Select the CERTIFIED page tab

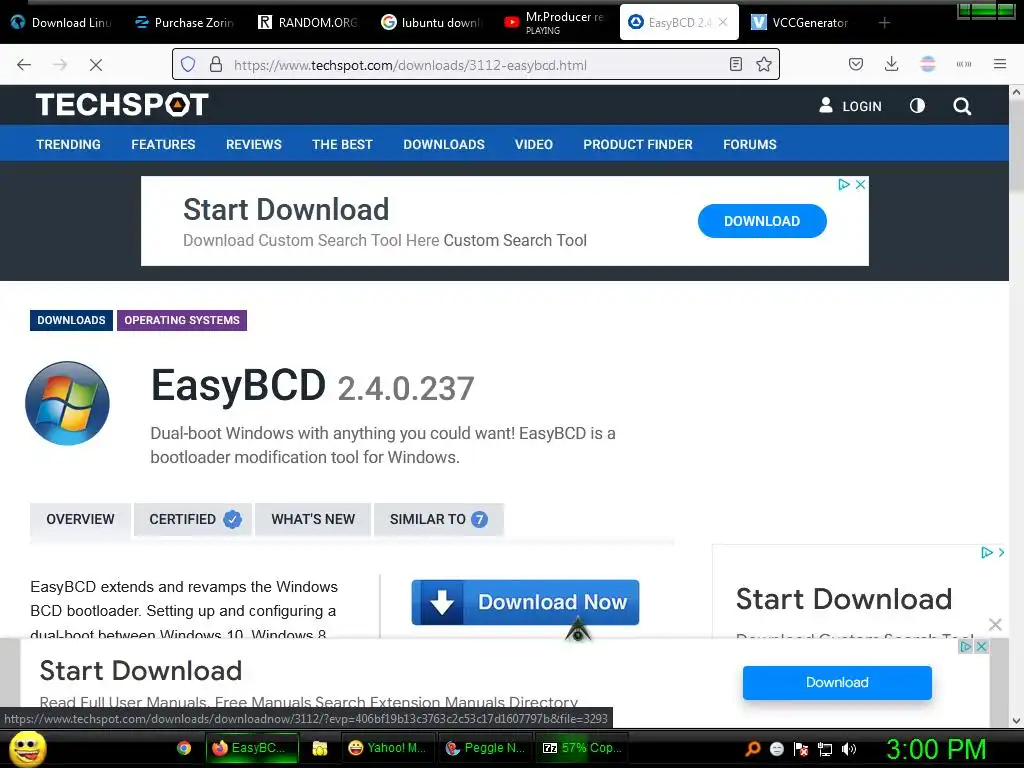(x=193, y=519)
